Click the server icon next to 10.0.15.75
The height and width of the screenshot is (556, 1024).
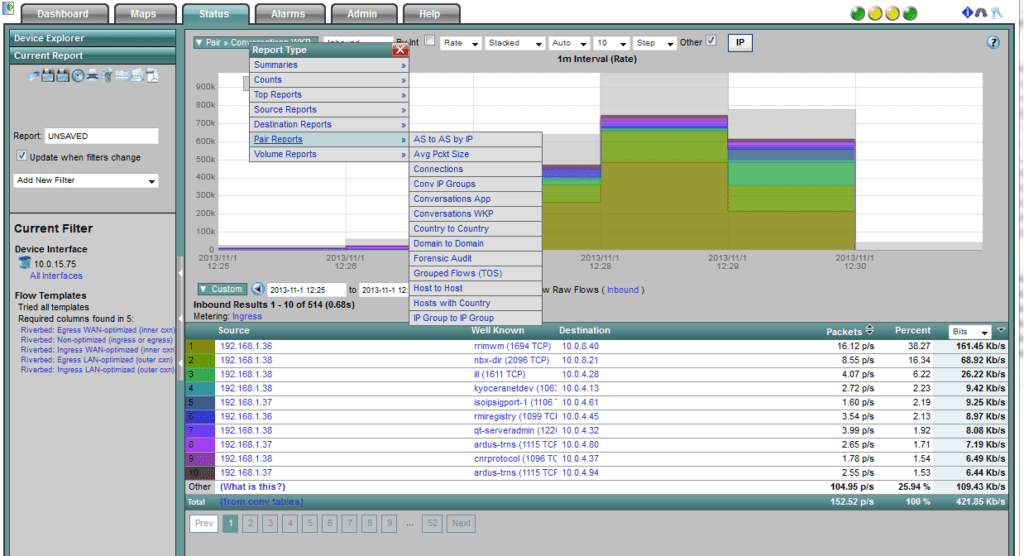point(25,263)
